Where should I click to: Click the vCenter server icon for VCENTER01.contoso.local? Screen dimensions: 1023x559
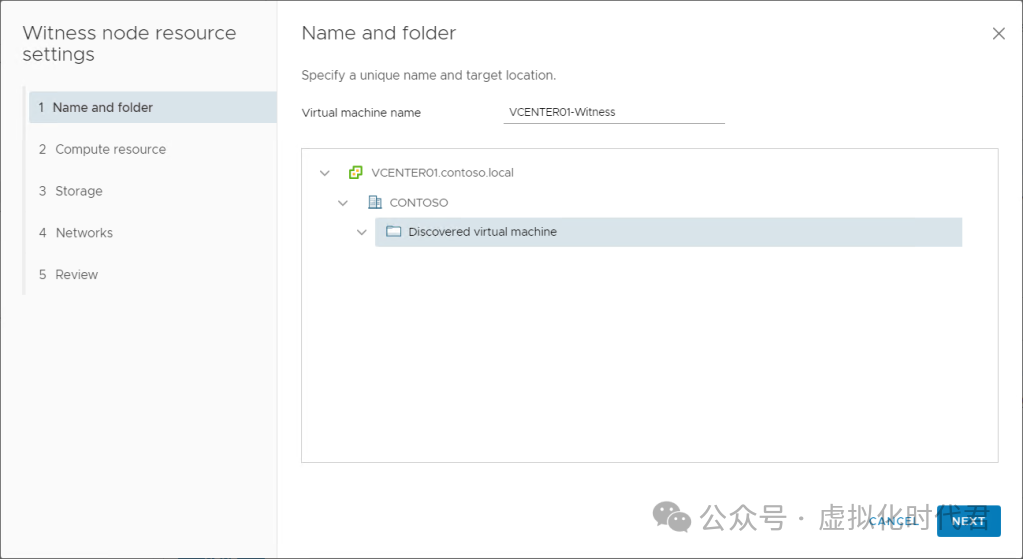[355, 173]
